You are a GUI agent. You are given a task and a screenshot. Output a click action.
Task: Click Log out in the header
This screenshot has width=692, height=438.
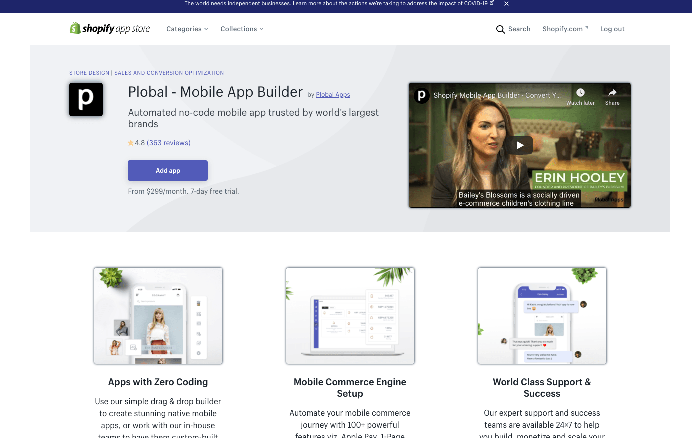click(612, 29)
